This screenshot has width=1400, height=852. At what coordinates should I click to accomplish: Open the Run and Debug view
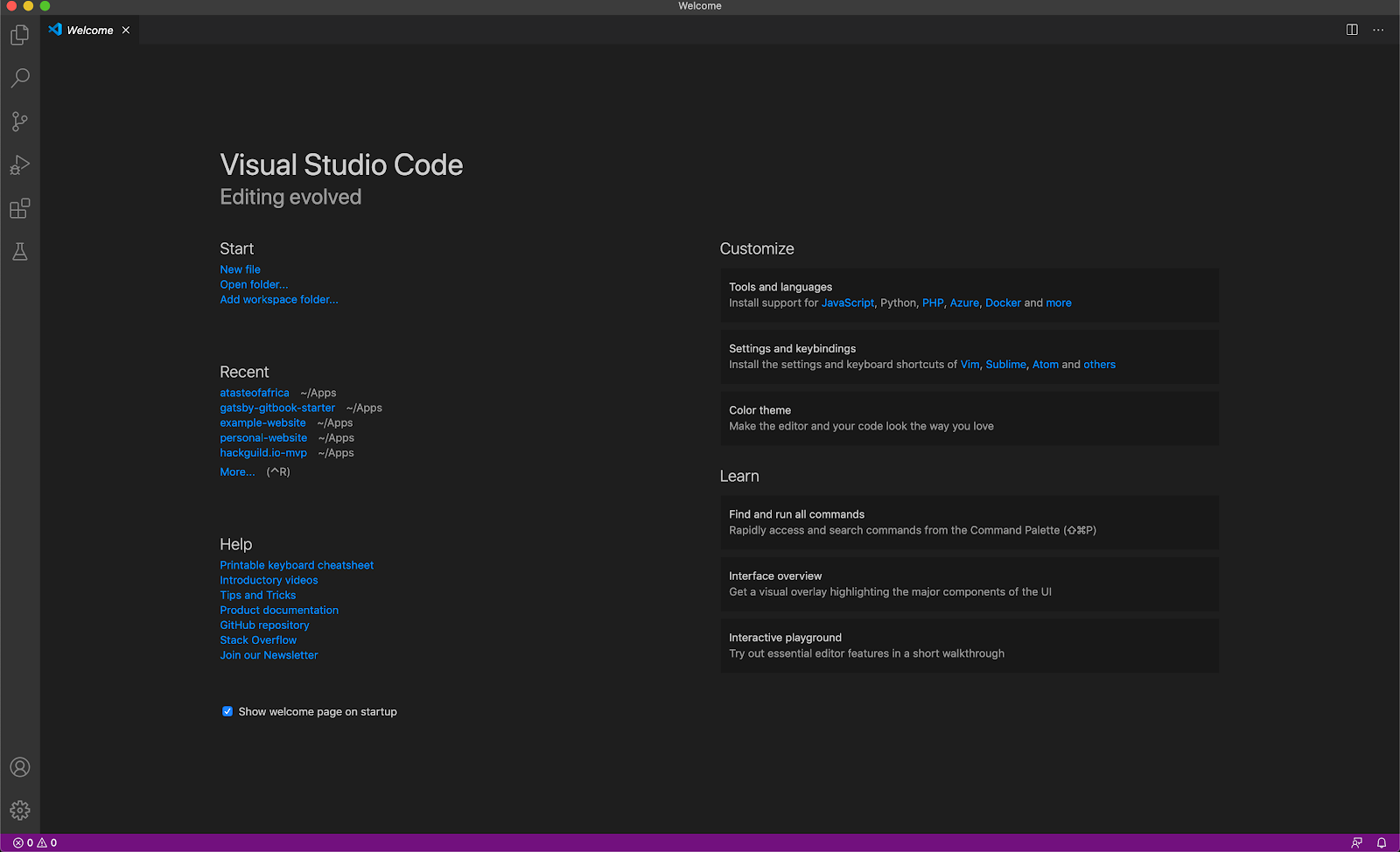tap(20, 165)
